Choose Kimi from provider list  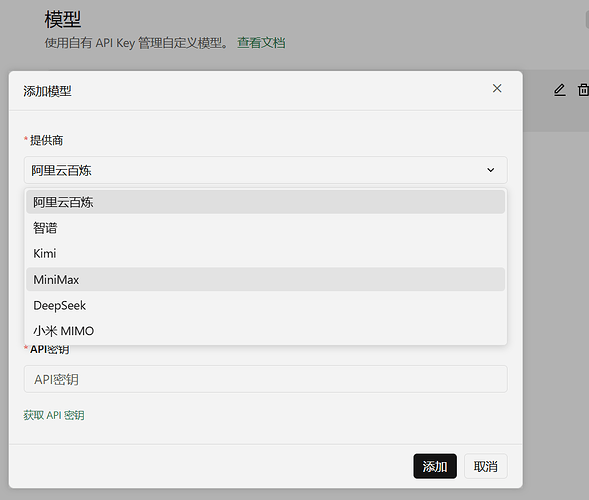click(266, 254)
